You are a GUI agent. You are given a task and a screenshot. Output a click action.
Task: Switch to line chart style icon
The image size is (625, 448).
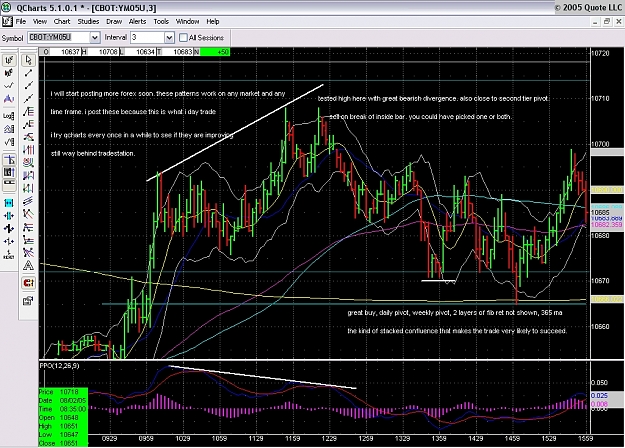tap(9, 85)
